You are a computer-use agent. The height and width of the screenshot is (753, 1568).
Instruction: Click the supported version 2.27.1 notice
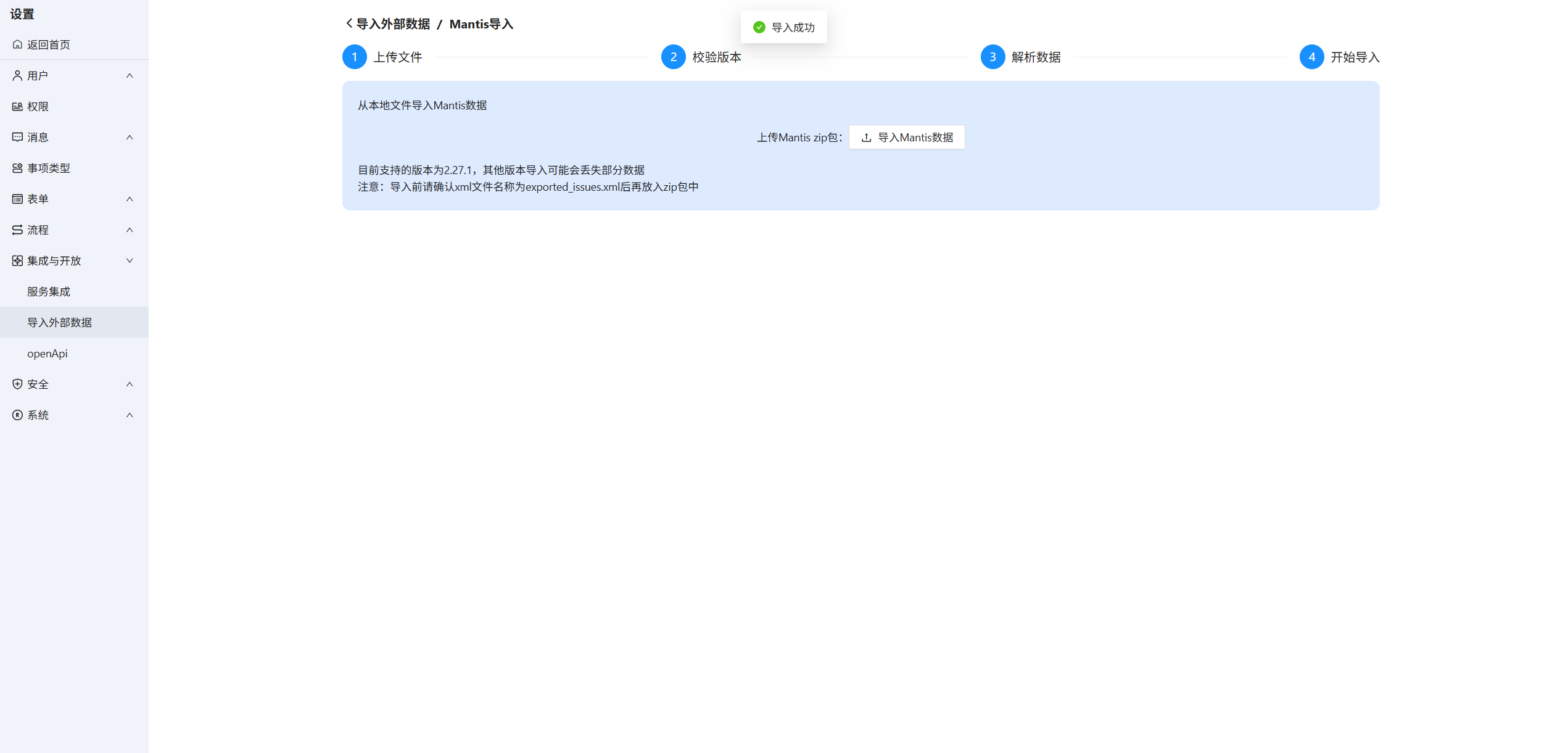(501, 170)
